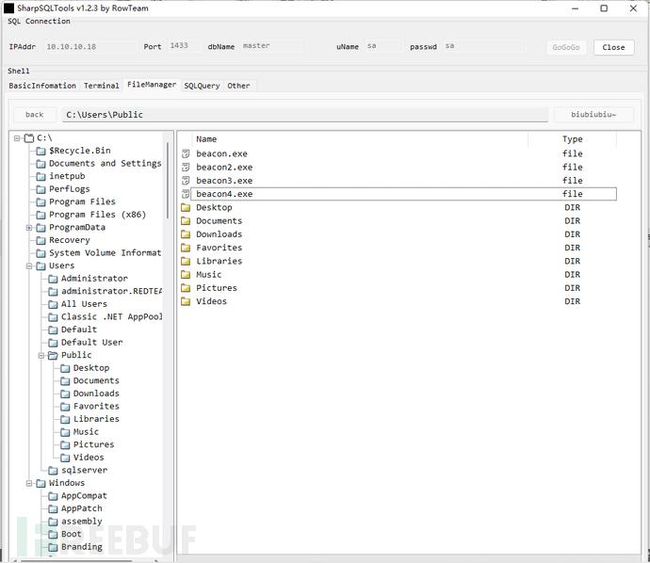
Task: Click the Desktop folder icon in file list
Action: 186,208
